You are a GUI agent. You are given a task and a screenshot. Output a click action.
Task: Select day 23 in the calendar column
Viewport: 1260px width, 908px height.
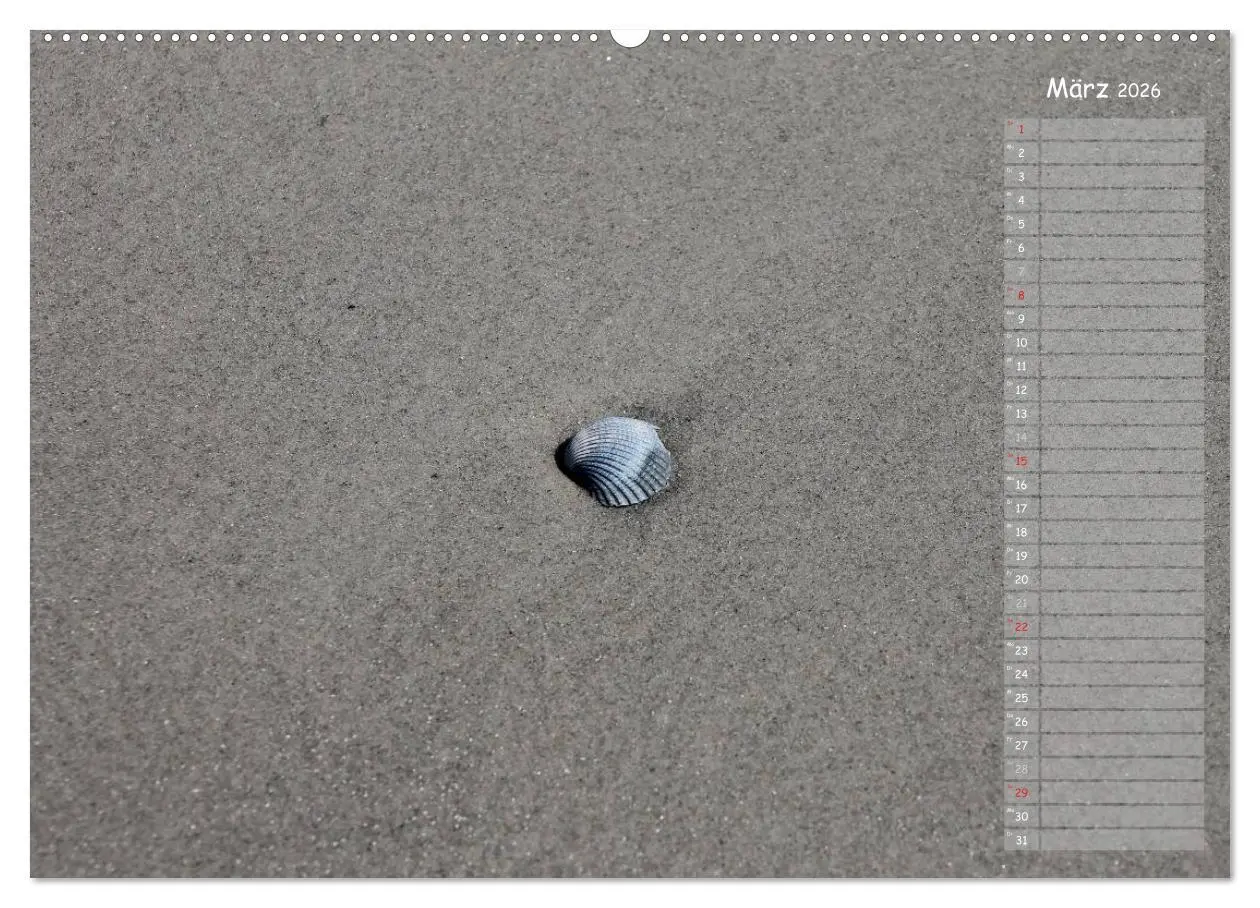click(x=1021, y=651)
